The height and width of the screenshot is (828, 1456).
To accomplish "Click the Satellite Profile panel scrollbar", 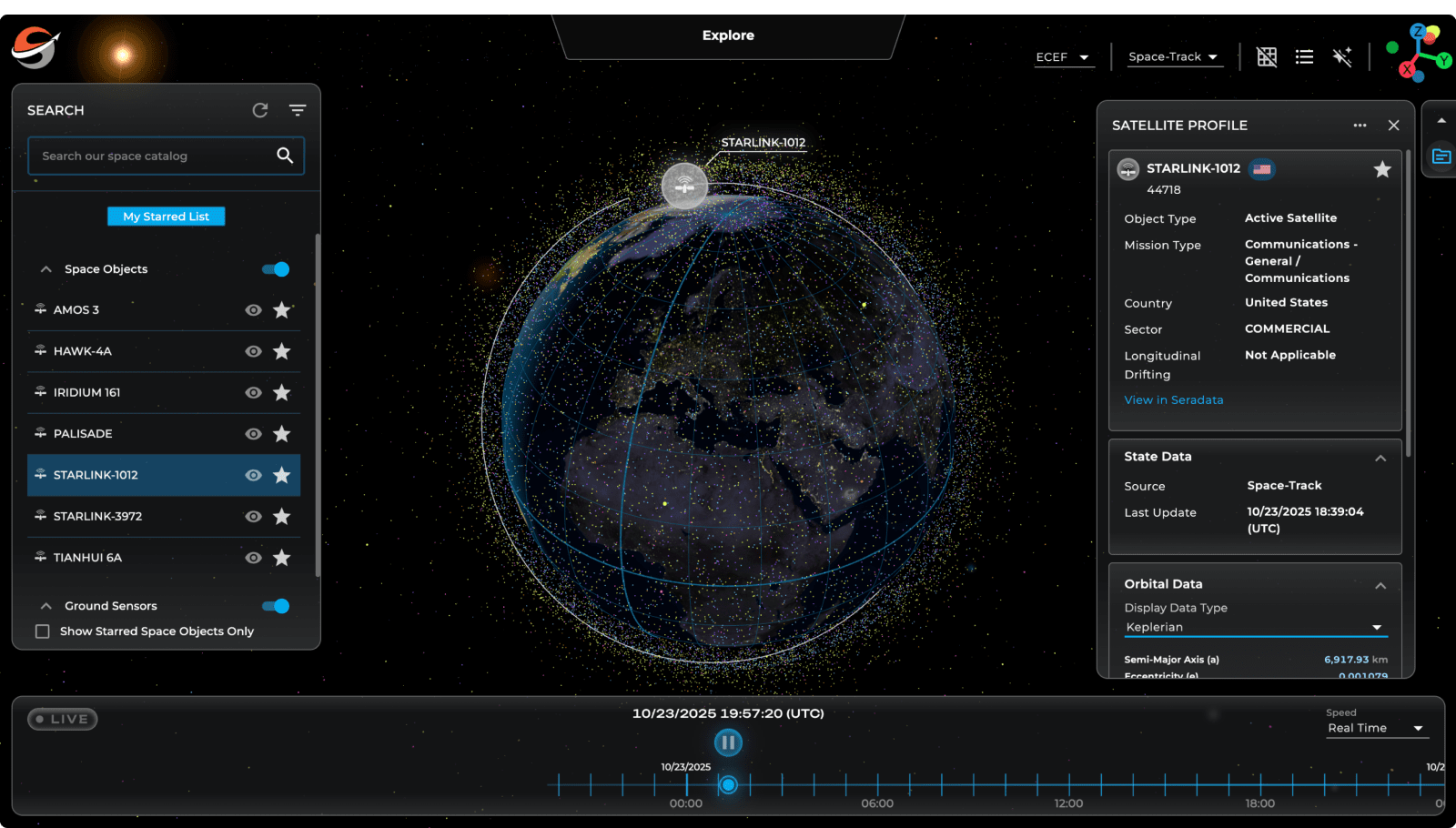I will click(x=1409, y=305).
